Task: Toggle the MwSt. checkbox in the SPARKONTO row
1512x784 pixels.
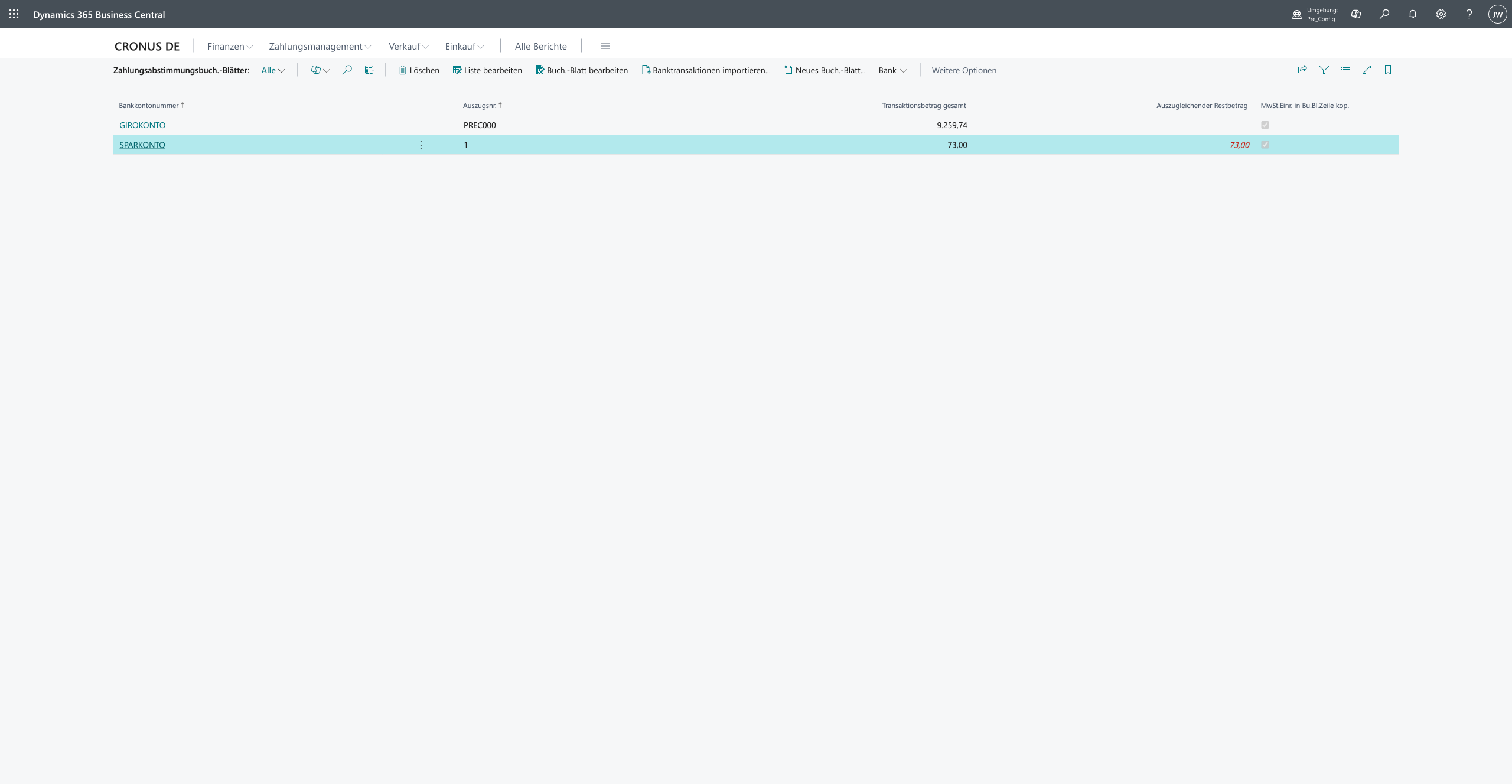Action: [x=1265, y=145]
